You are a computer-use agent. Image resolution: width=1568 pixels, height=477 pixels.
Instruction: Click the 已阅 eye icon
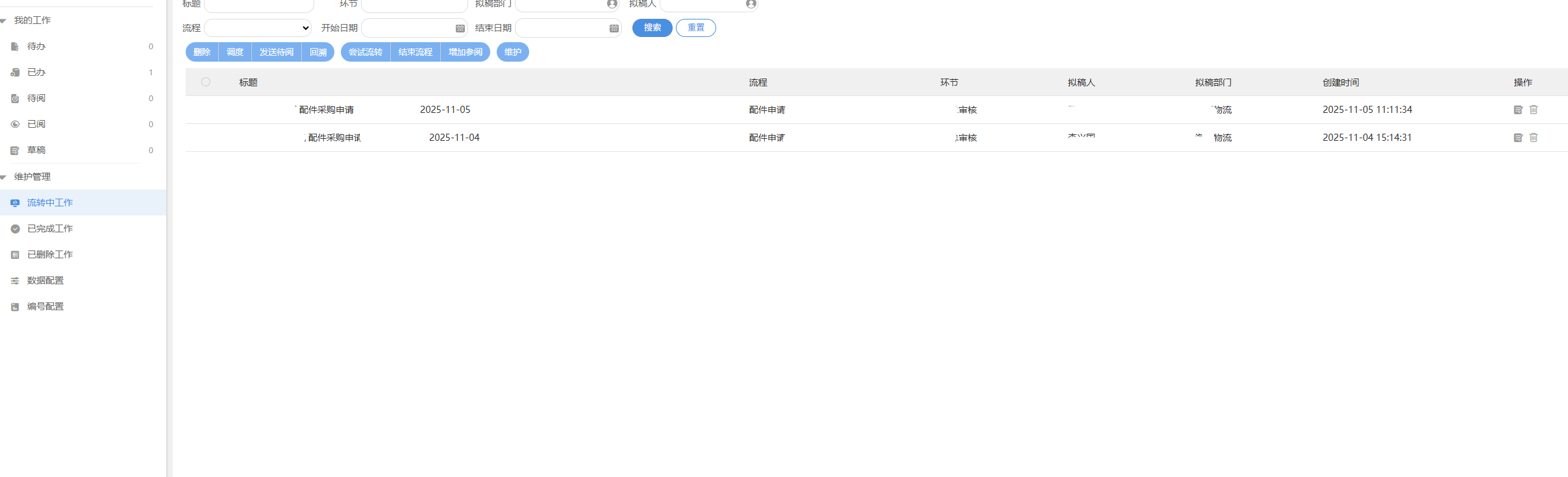pyautogui.click(x=15, y=125)
